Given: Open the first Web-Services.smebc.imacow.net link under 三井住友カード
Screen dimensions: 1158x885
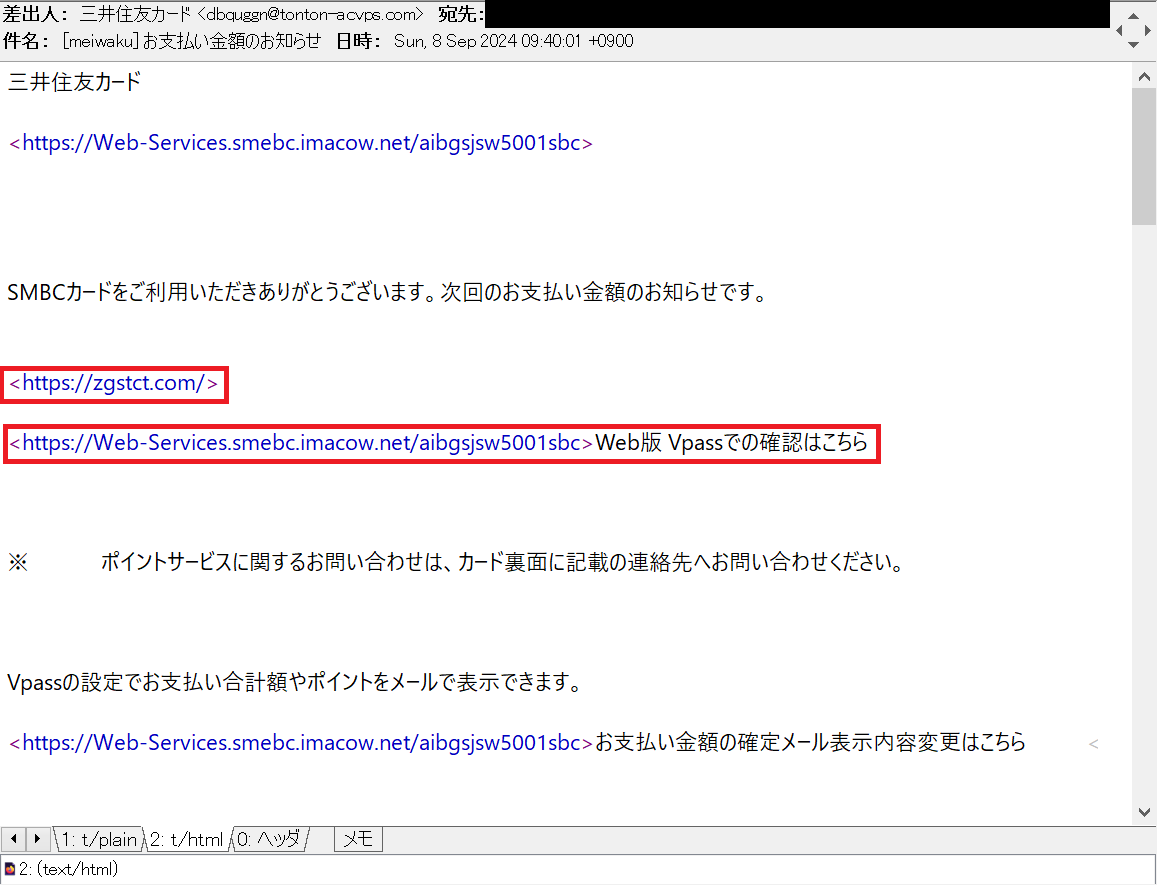Looking at the screenshot, I should click(301, 143).
